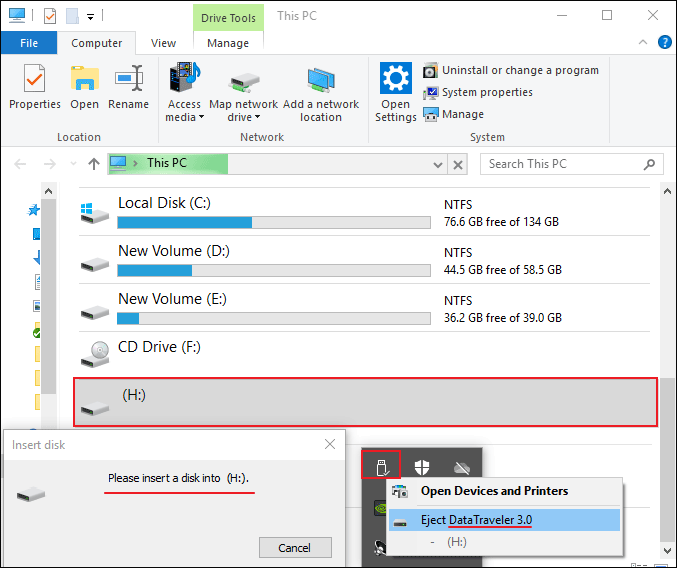Go back with the Back arrow
Viewport: 677px width, 568px height.
tap(20, 164)
